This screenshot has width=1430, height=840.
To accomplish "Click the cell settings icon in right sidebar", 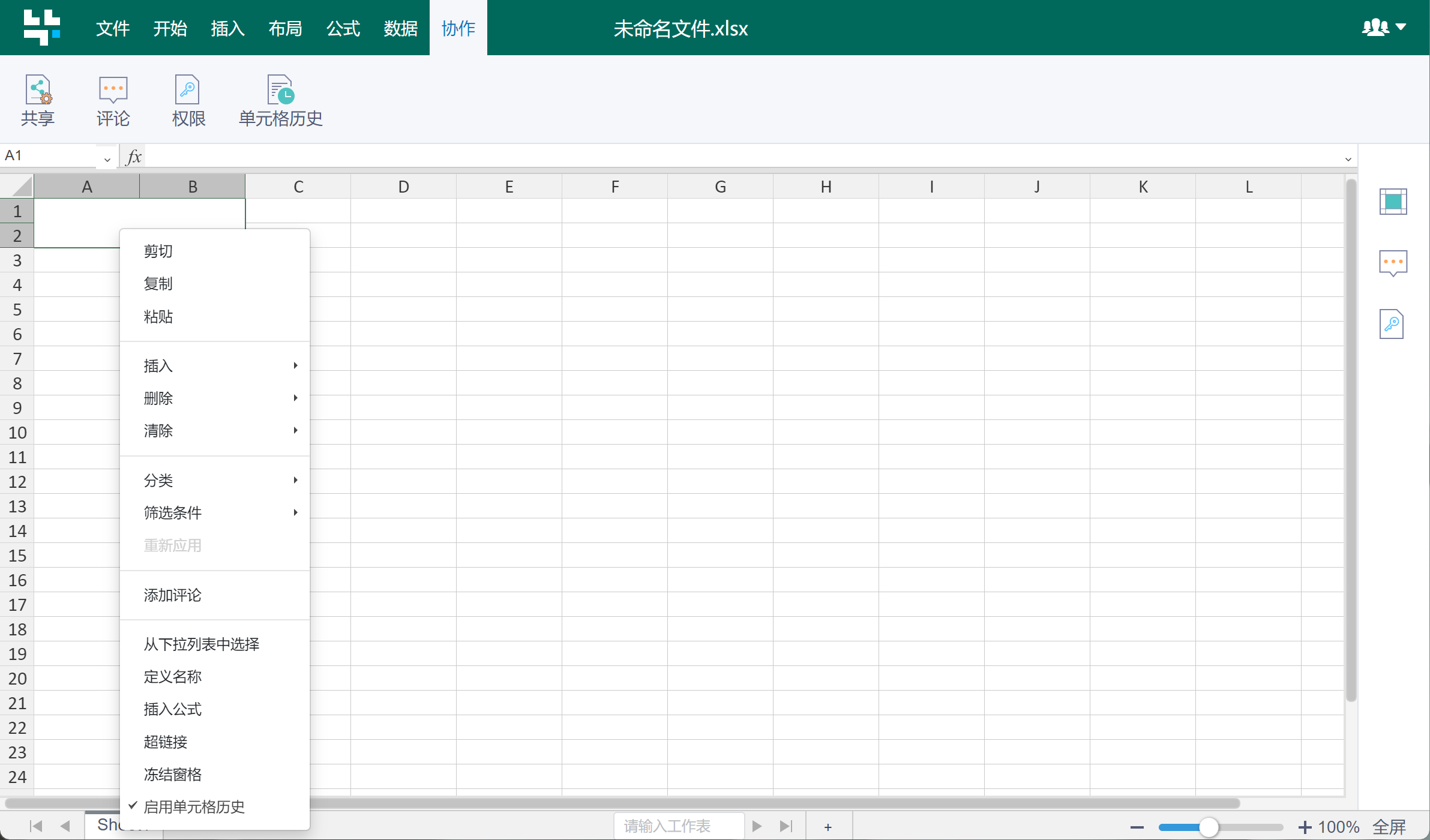I will coord(1393,202).
